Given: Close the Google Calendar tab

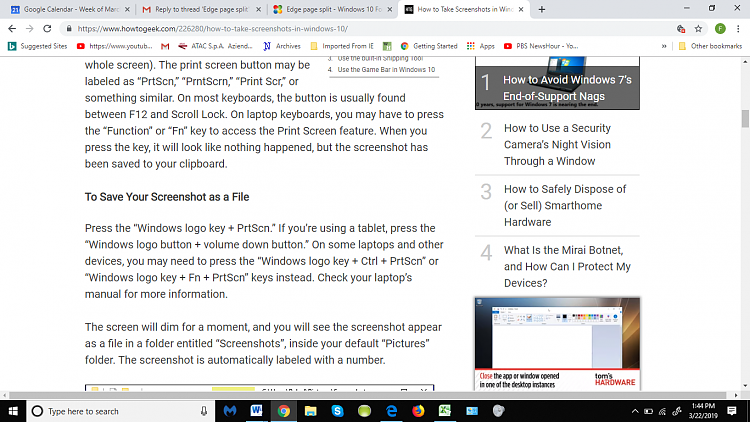Looking at the screenshot, I should 127,9.
